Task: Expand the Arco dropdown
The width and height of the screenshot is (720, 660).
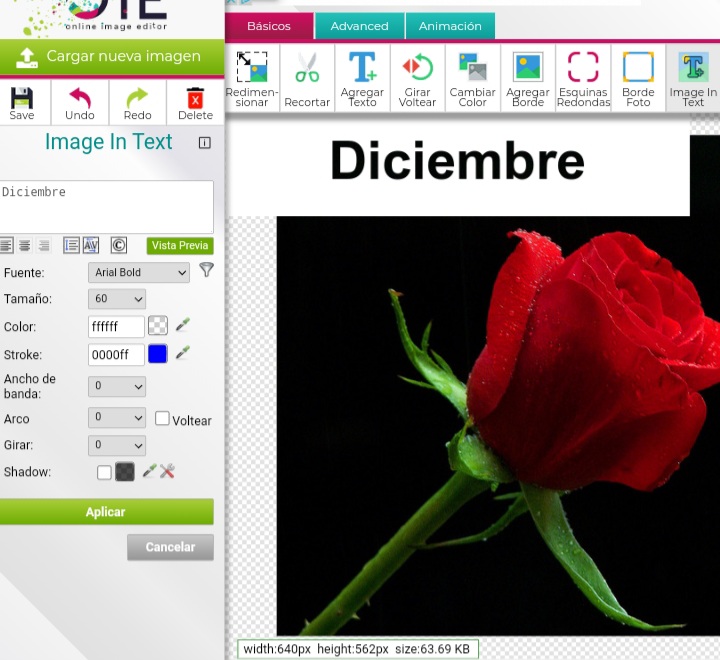Action: click(x=117, y=418)
